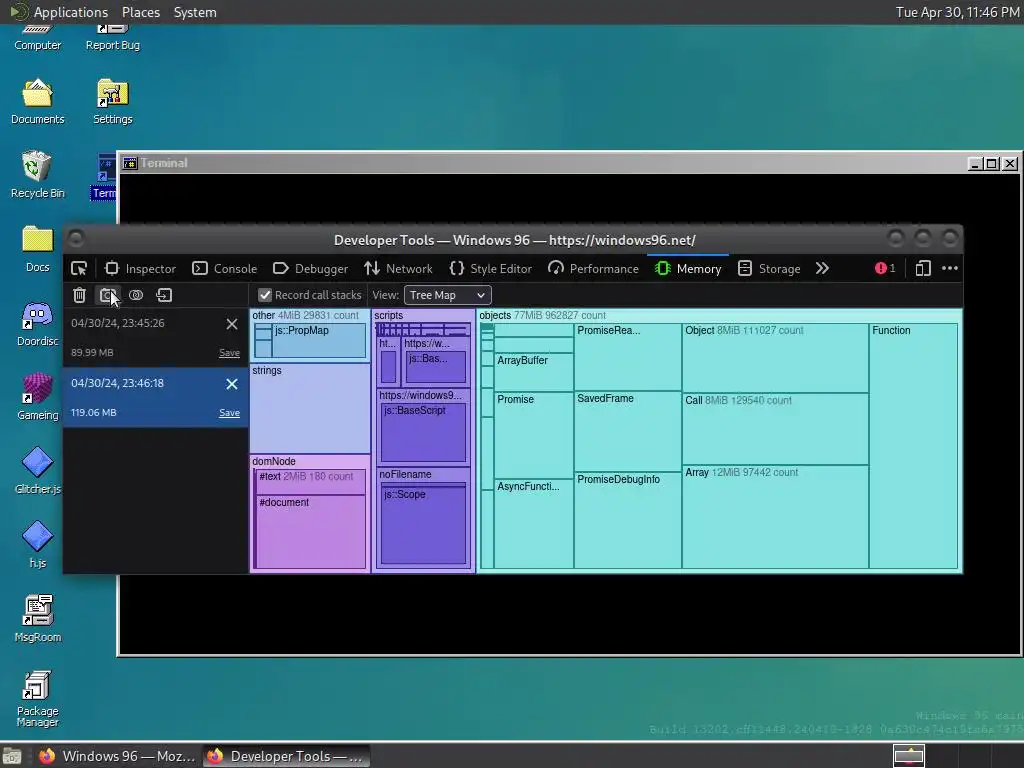Click the Object 8MiB treemap cell
The height and width of the screenshot is (768, 1024).
coord(775,358)
